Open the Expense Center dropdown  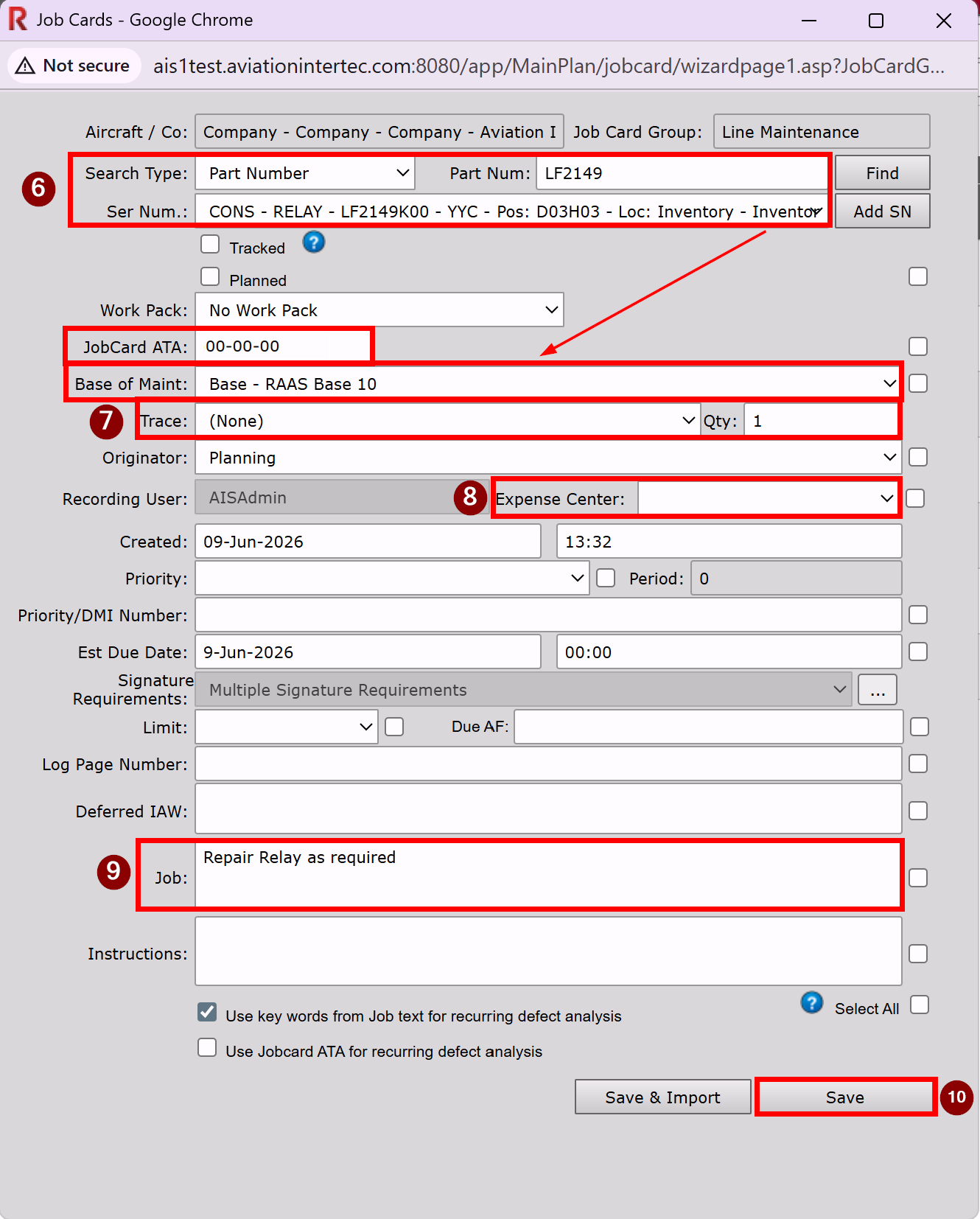pyautogui.click(x=768, y=499)
